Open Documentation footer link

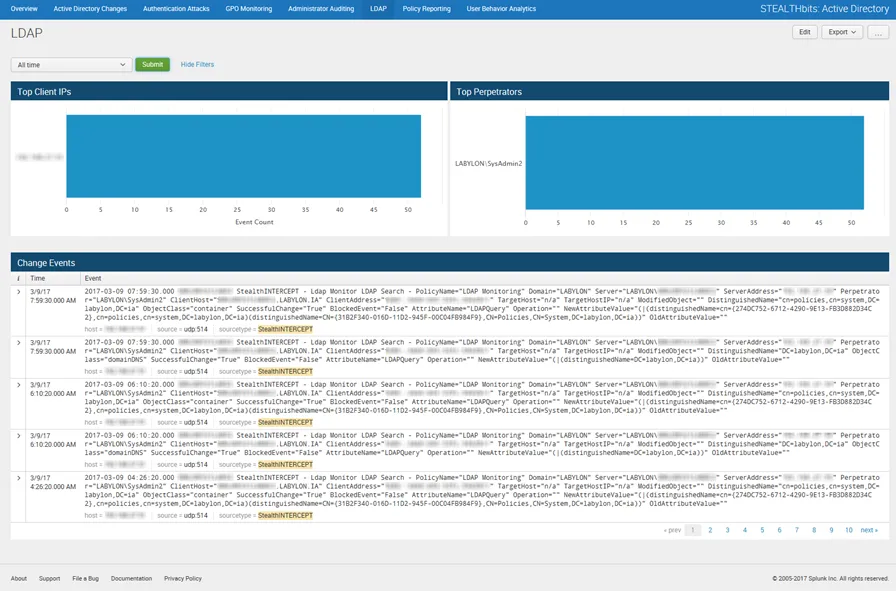(131, 578)
